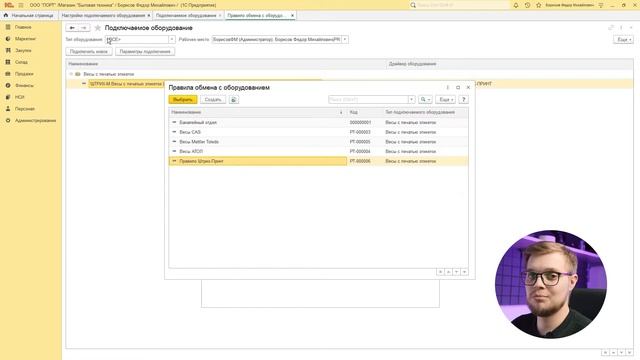
Task: Select the Весы АТОЛ row
Action: point(318,151)
